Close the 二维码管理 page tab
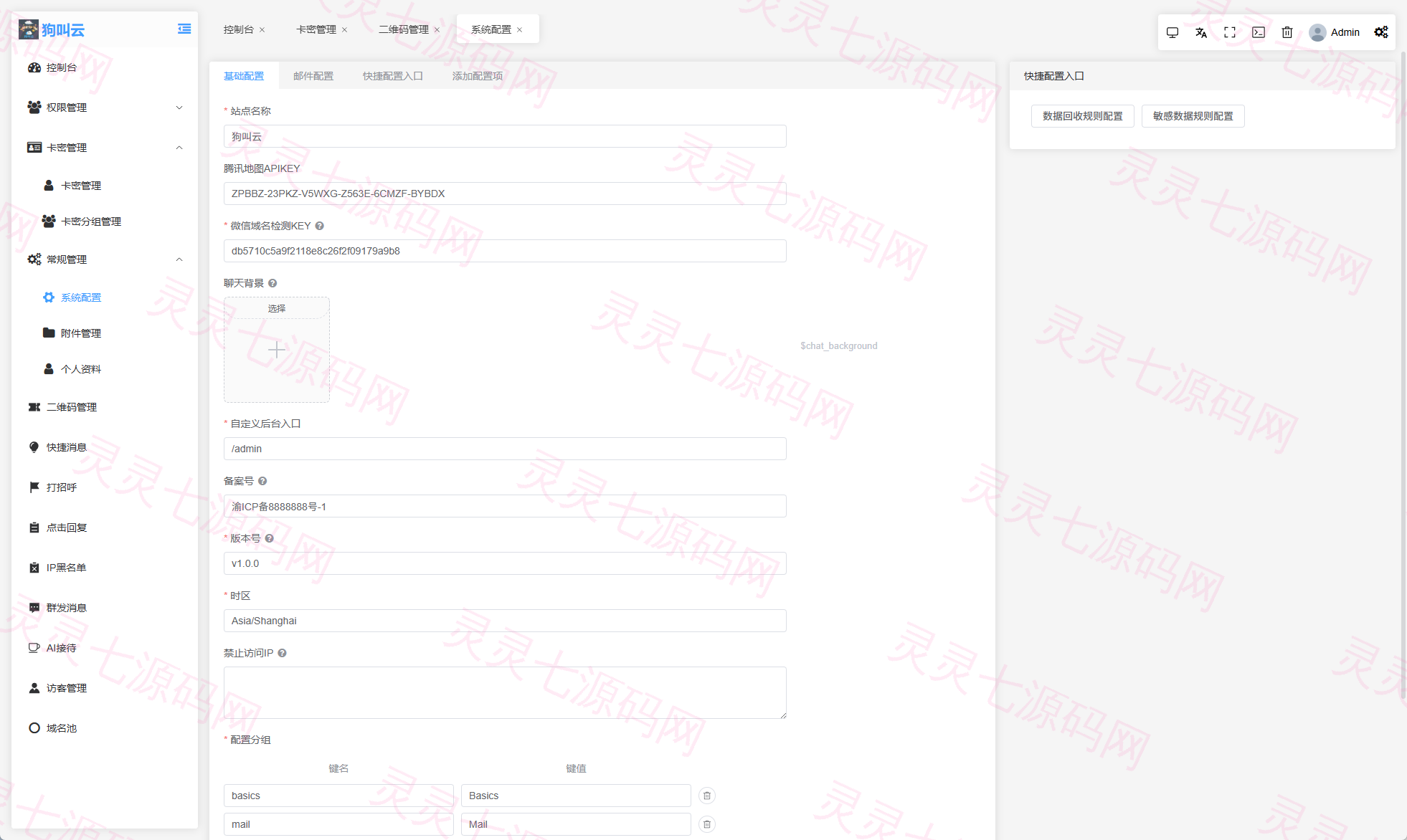 [x=437, y=30]
